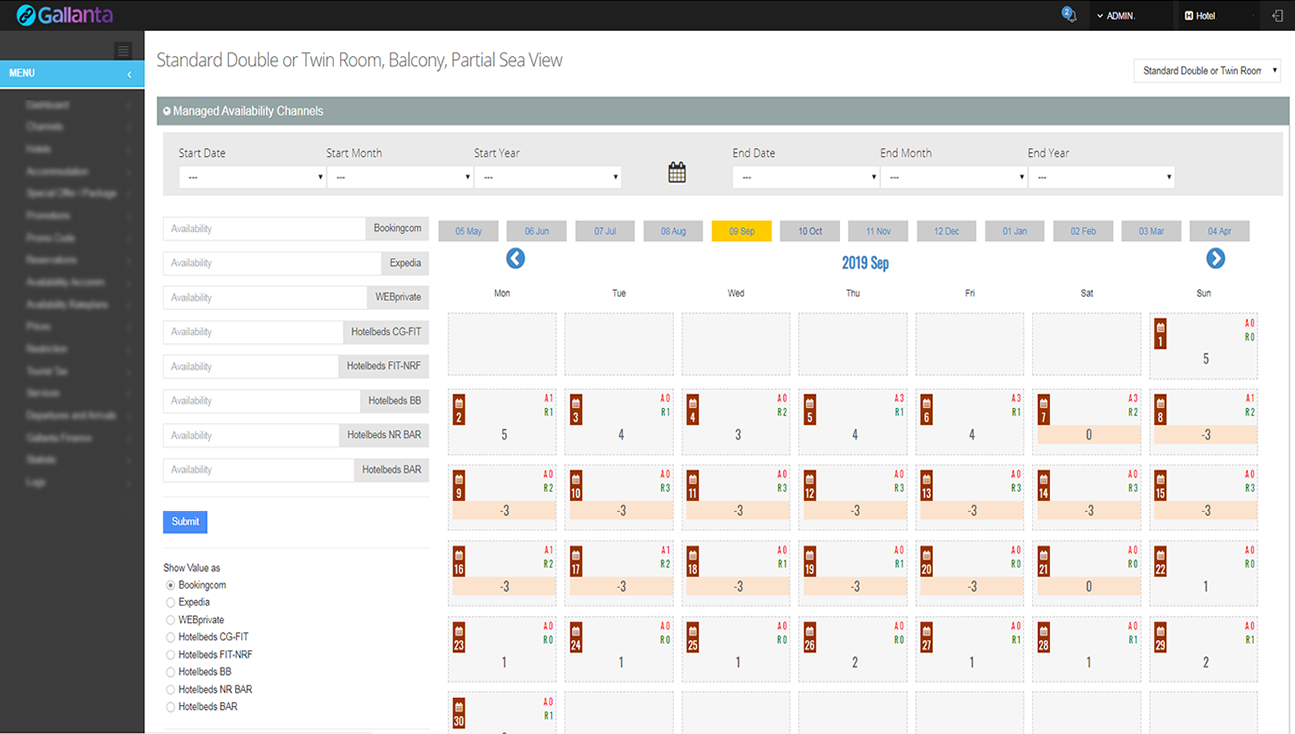
Task: Select Expedia under Show Value as
Action: pyautogui.click(x=171, y=602)
